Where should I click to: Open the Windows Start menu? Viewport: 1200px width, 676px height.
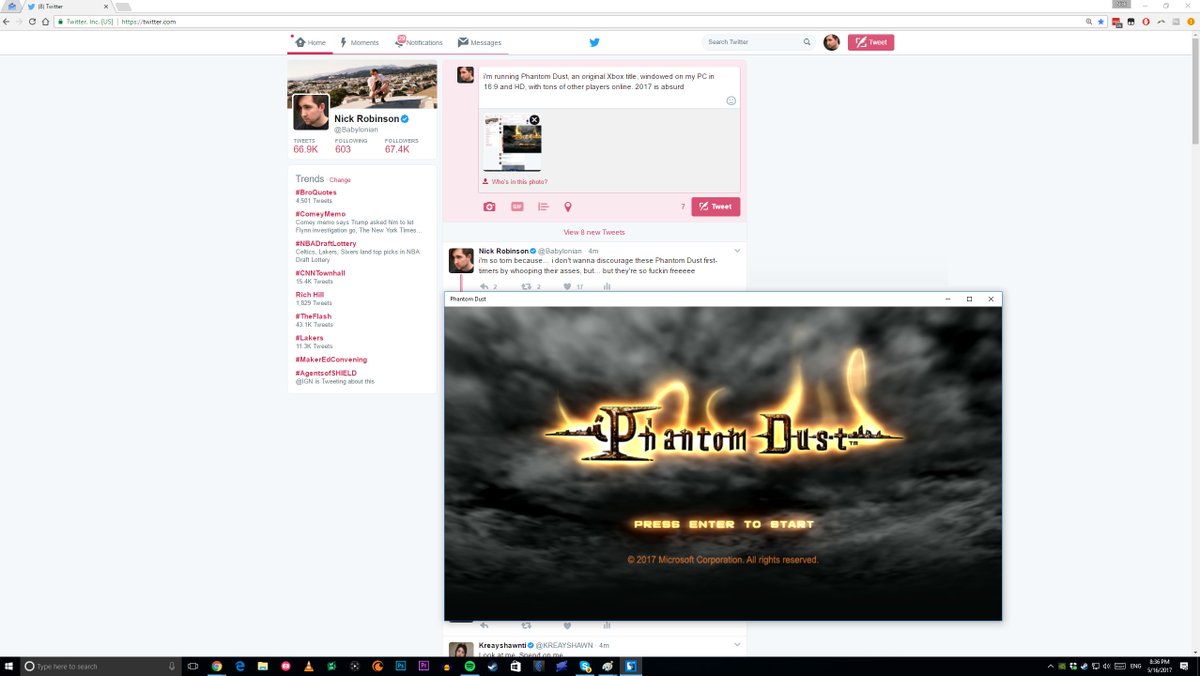click(x=9, y=666)
